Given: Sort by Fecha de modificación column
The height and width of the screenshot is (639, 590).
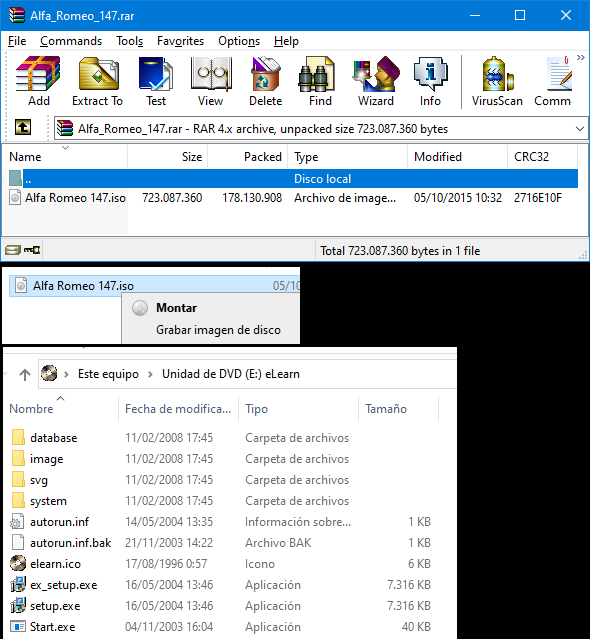Looking at the screenshot, I should coord(178,408).
